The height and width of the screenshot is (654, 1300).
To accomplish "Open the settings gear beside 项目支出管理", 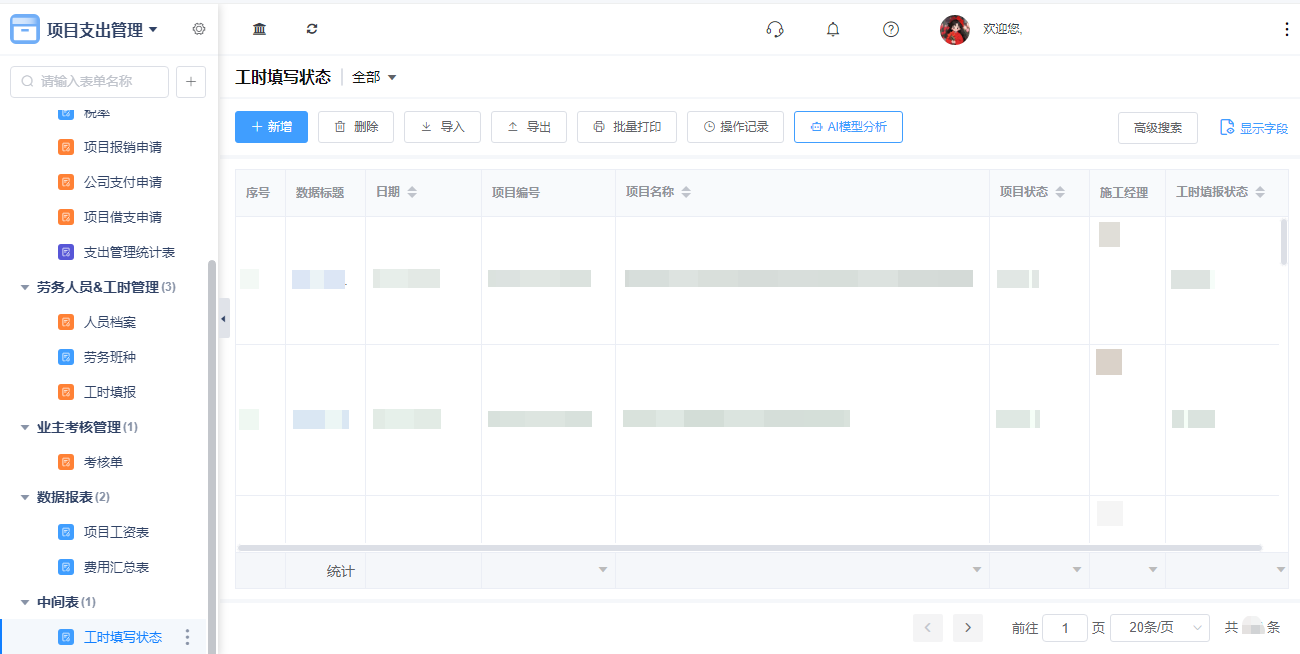I will 199,29.
